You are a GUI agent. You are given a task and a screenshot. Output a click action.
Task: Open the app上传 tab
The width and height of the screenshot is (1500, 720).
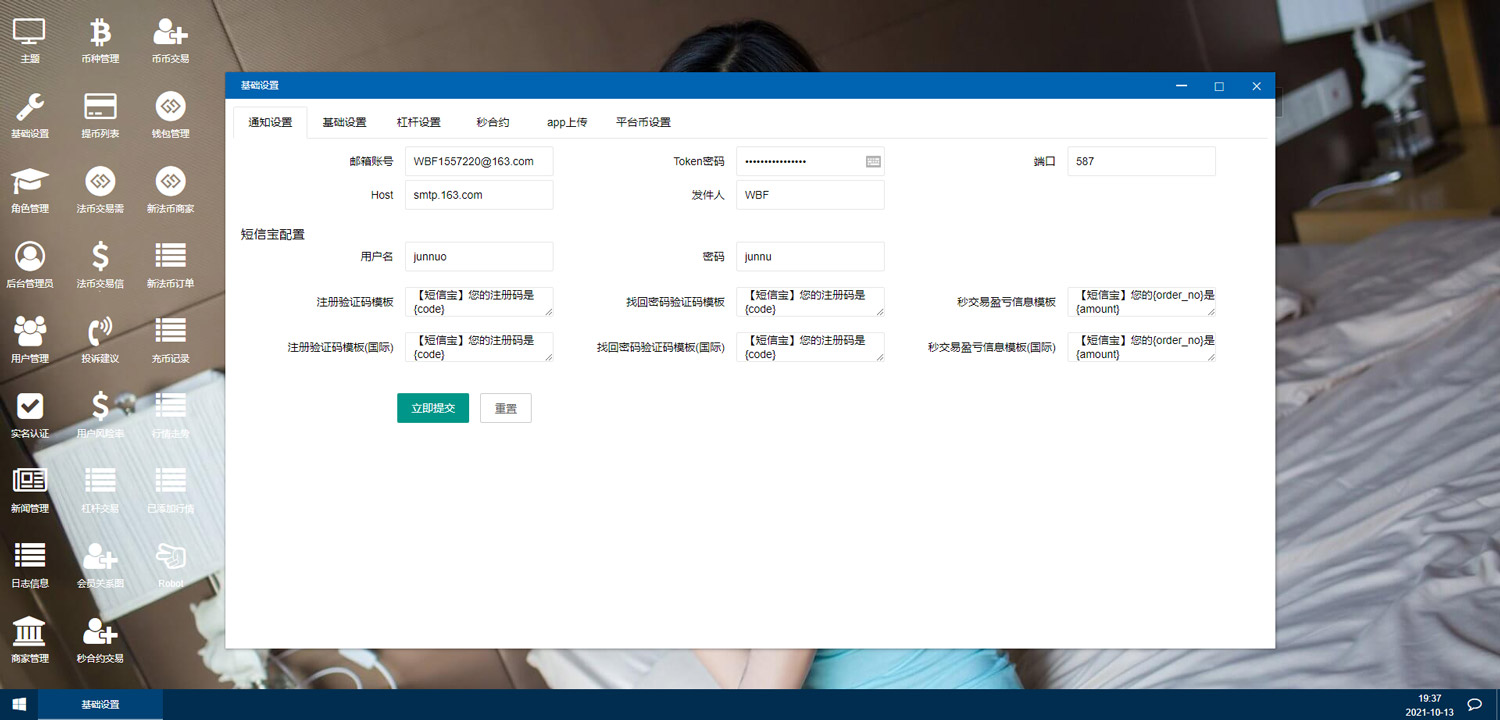click(x=567, y=122)
